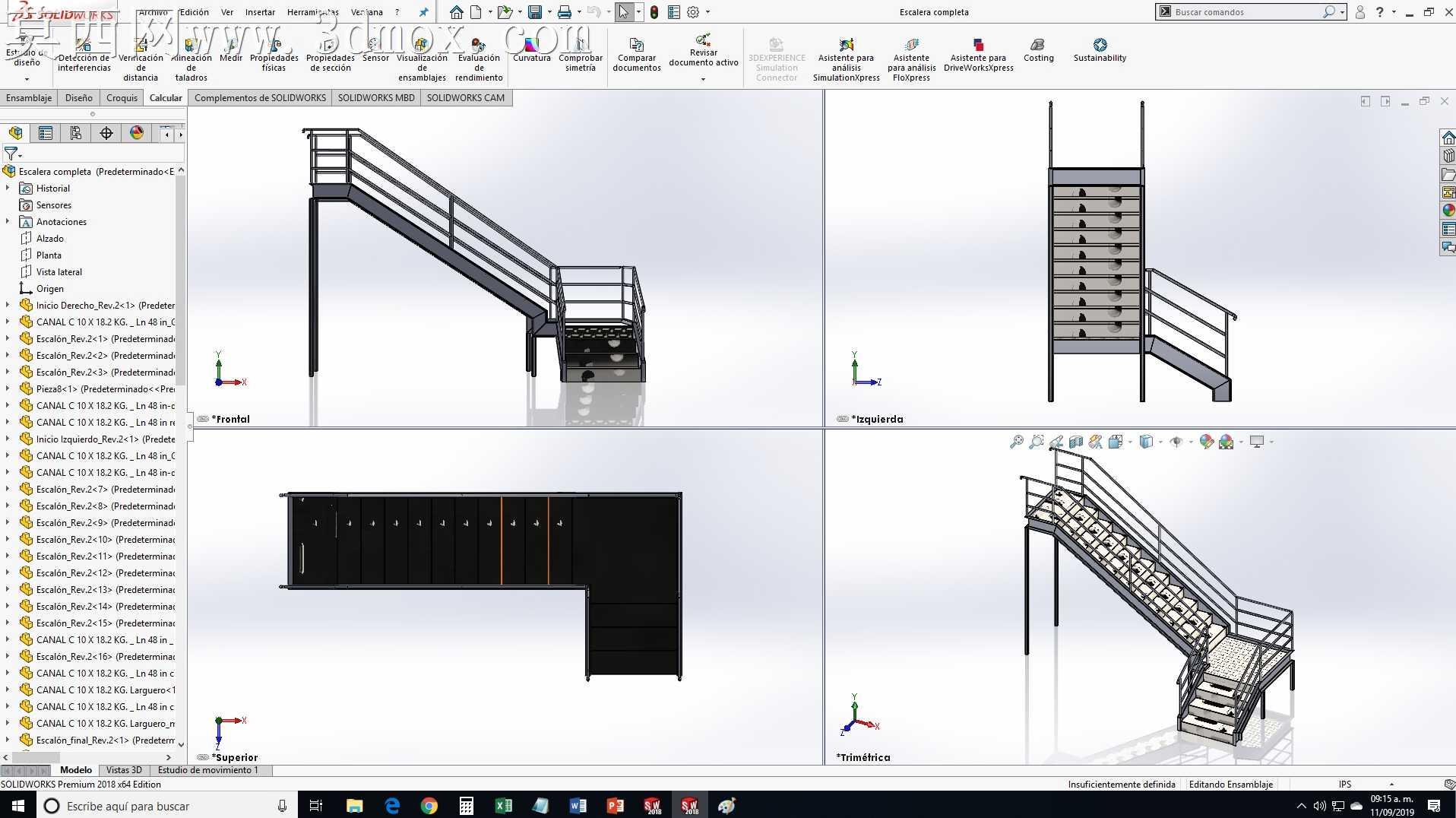Run Evaluación de rendimiento
This screenshot has height=818, width=1456.
479,59
